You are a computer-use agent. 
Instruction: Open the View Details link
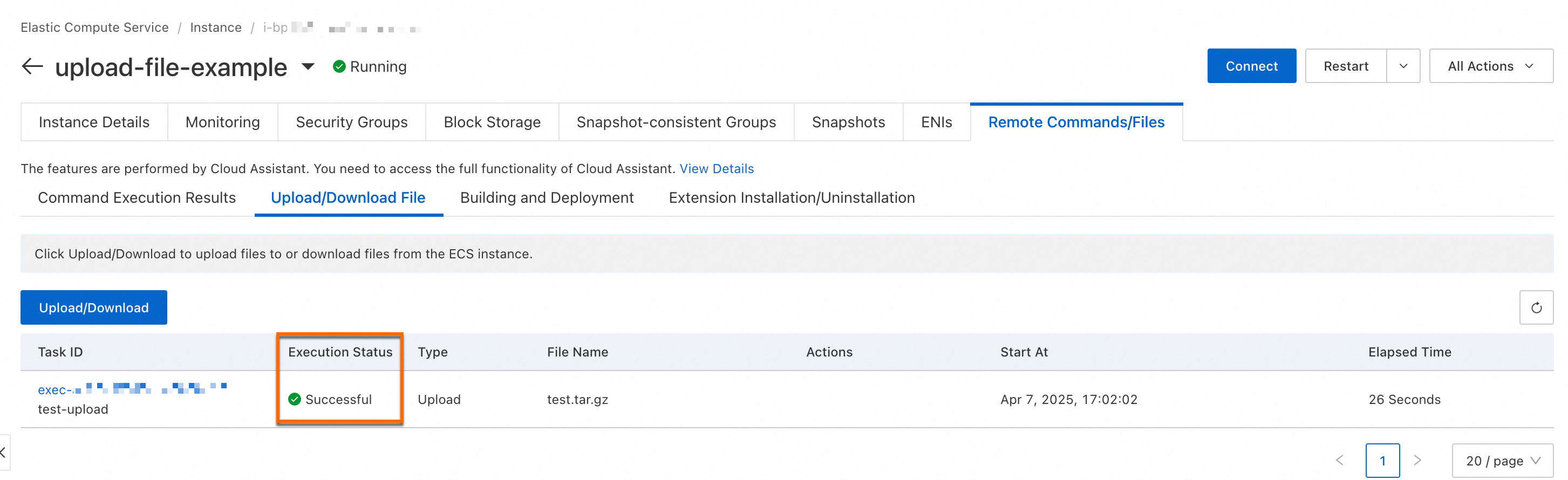pyautogui.click(x=717, y=168)
